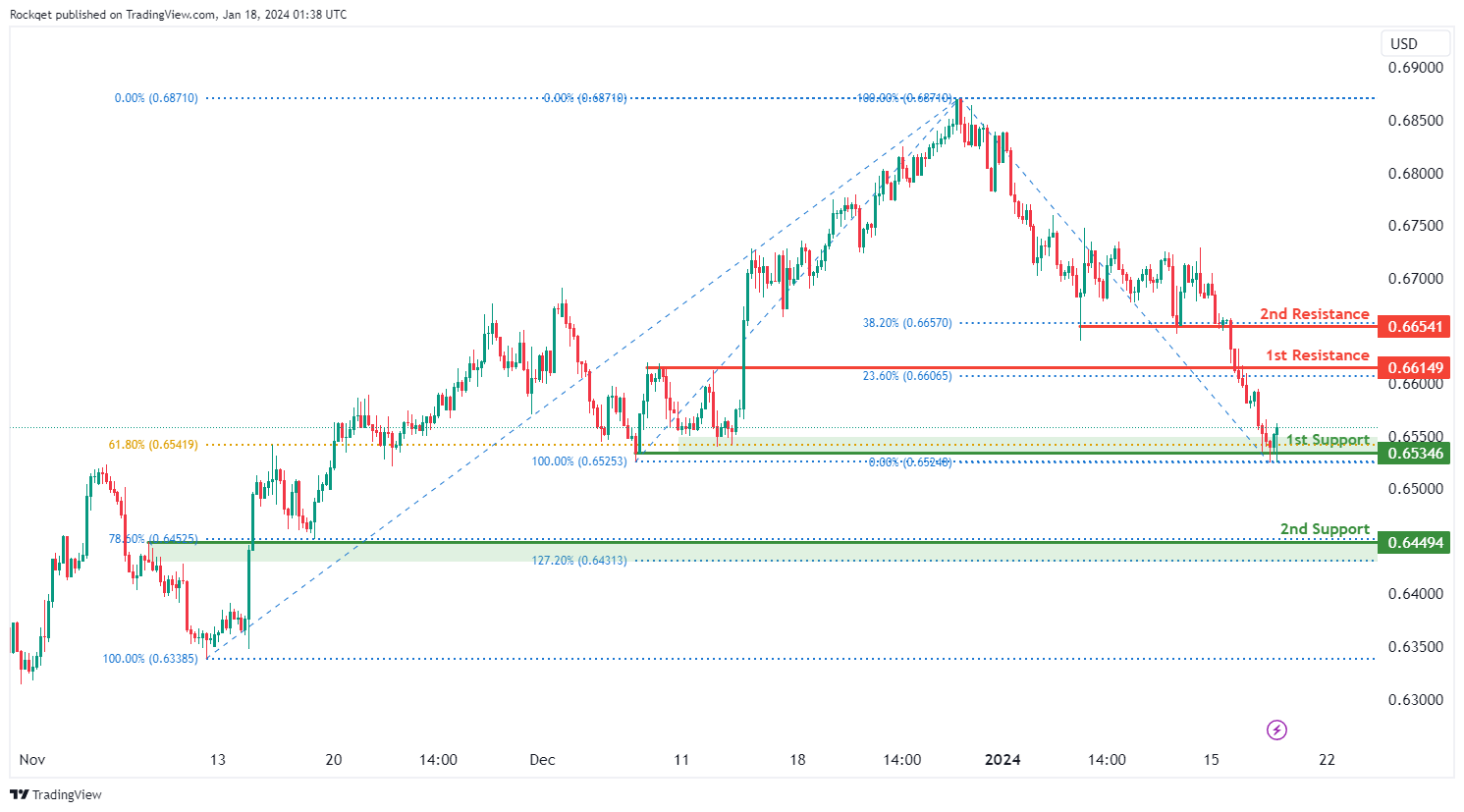This screenshot has height=812, width=1464.
Task: Click the 38.20% (0.66570) Fibonacci label
Action: [907, 323]
